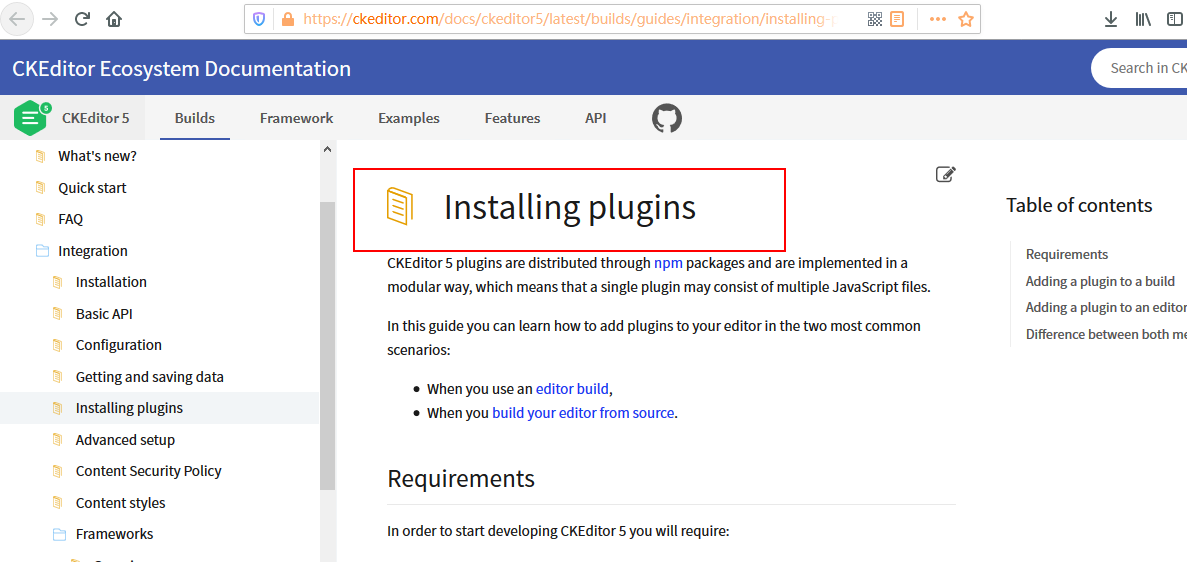Follow the build your editor from source link
Viewport: 1187px width, 562px height.
[x=583, y=414]
